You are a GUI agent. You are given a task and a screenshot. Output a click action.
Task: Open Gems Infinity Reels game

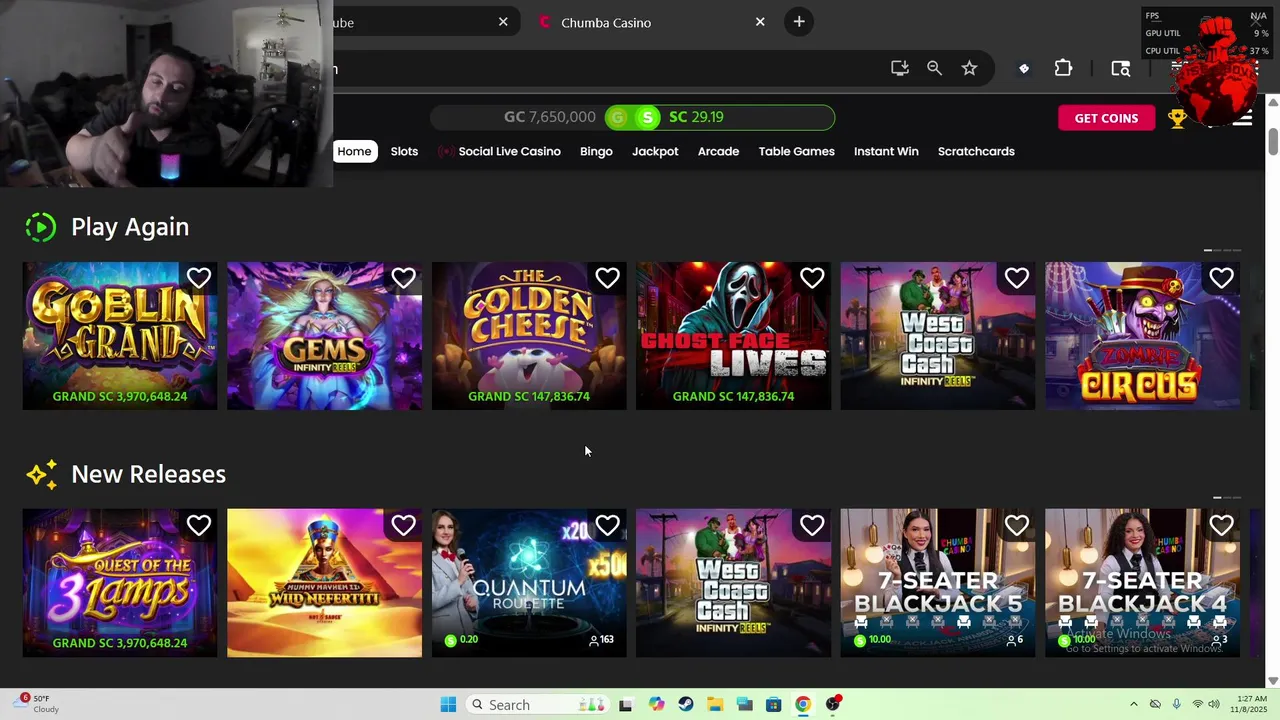pos(324,336)
